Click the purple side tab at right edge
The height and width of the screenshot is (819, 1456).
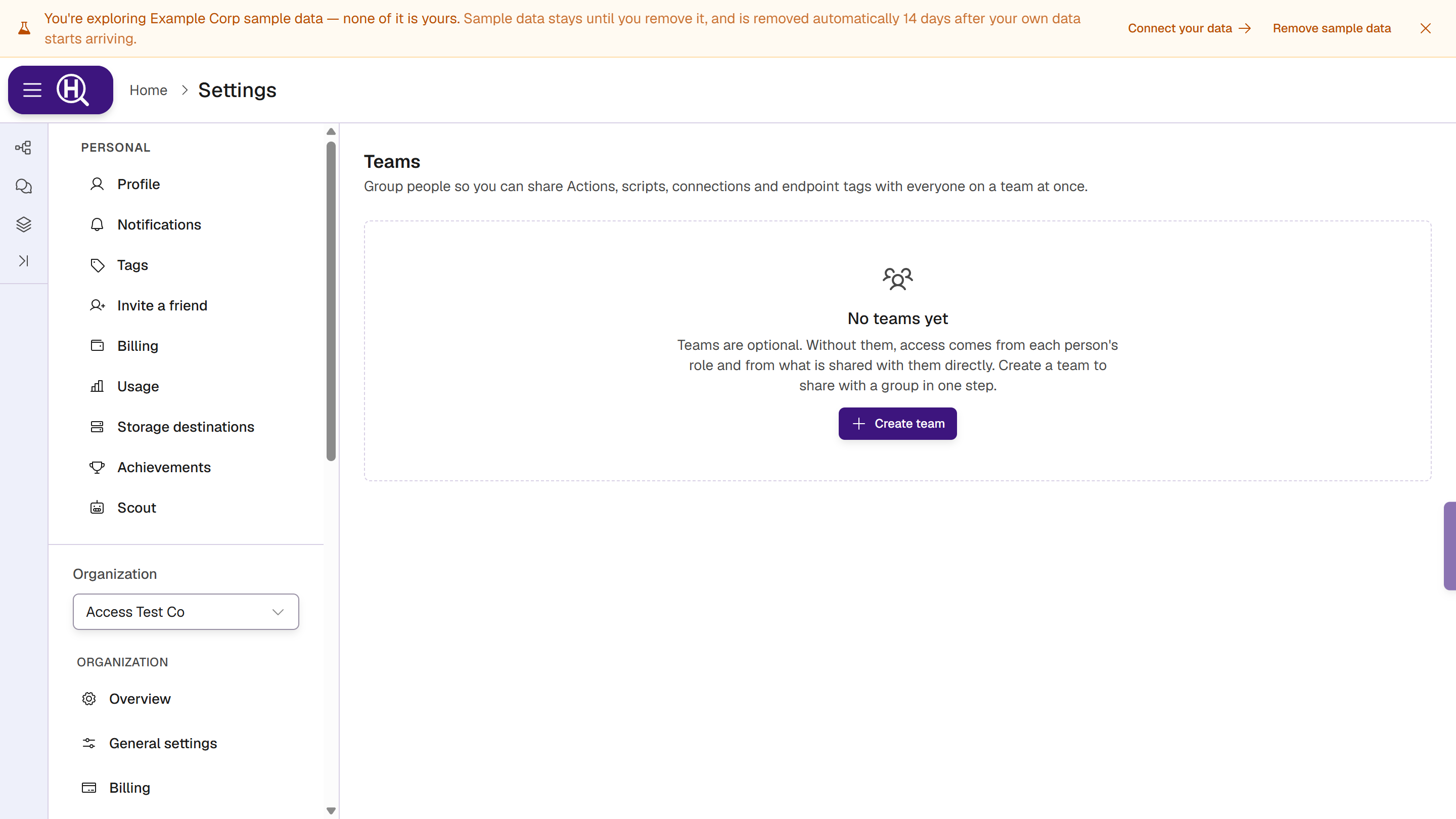pos(1450,546)
